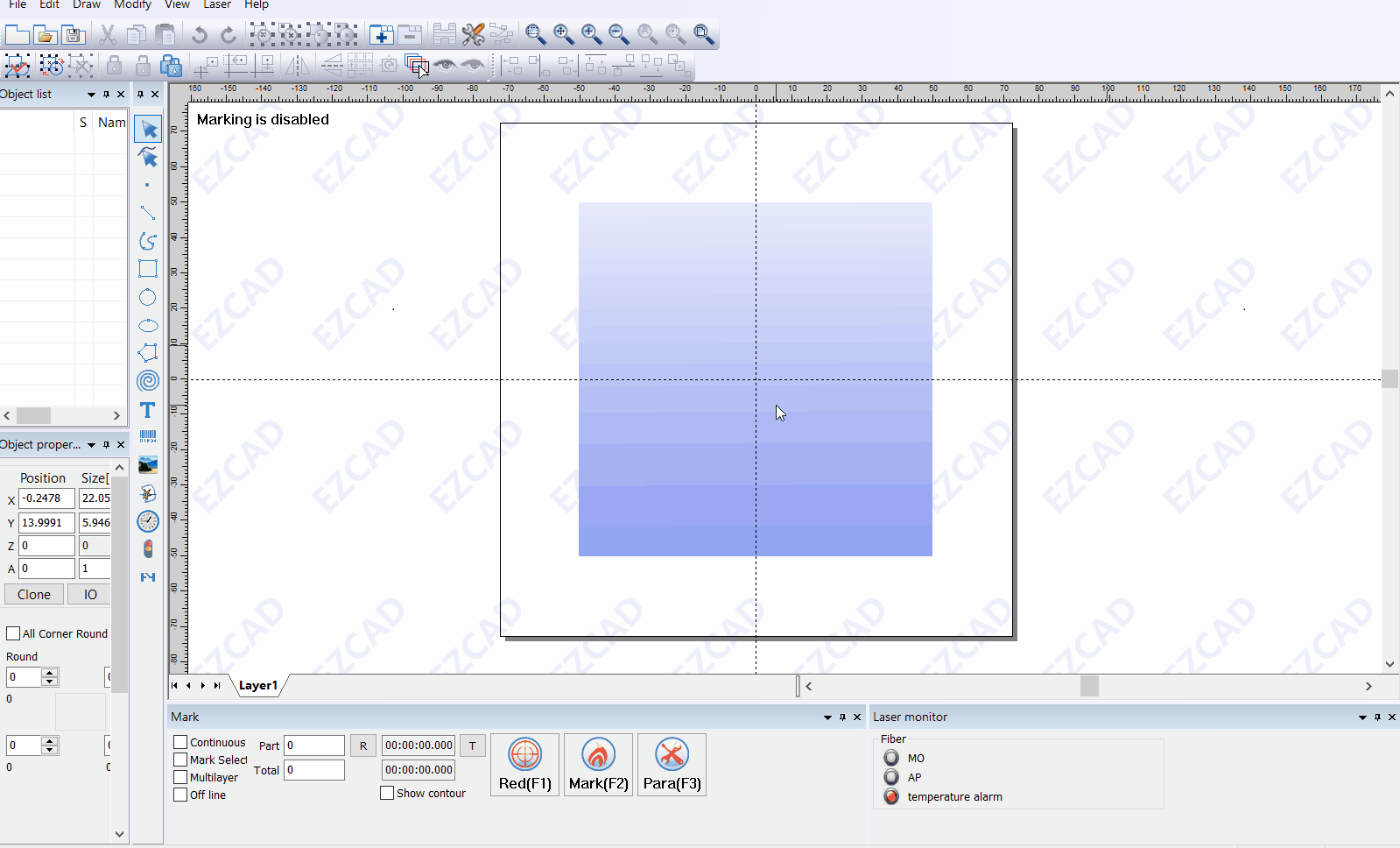Click the temperature alarm indicator
1400x848 pixels.
[x=891, y=796]
